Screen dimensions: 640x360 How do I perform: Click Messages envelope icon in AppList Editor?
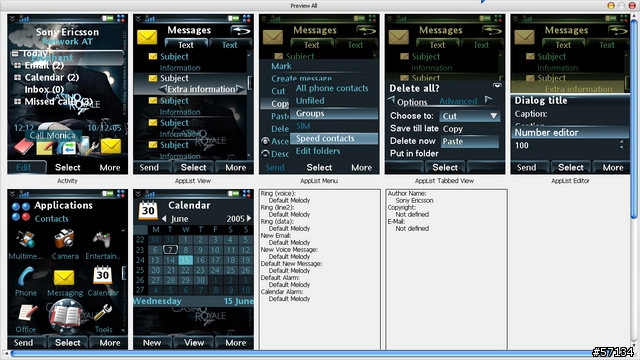click(x=524, y=37)
